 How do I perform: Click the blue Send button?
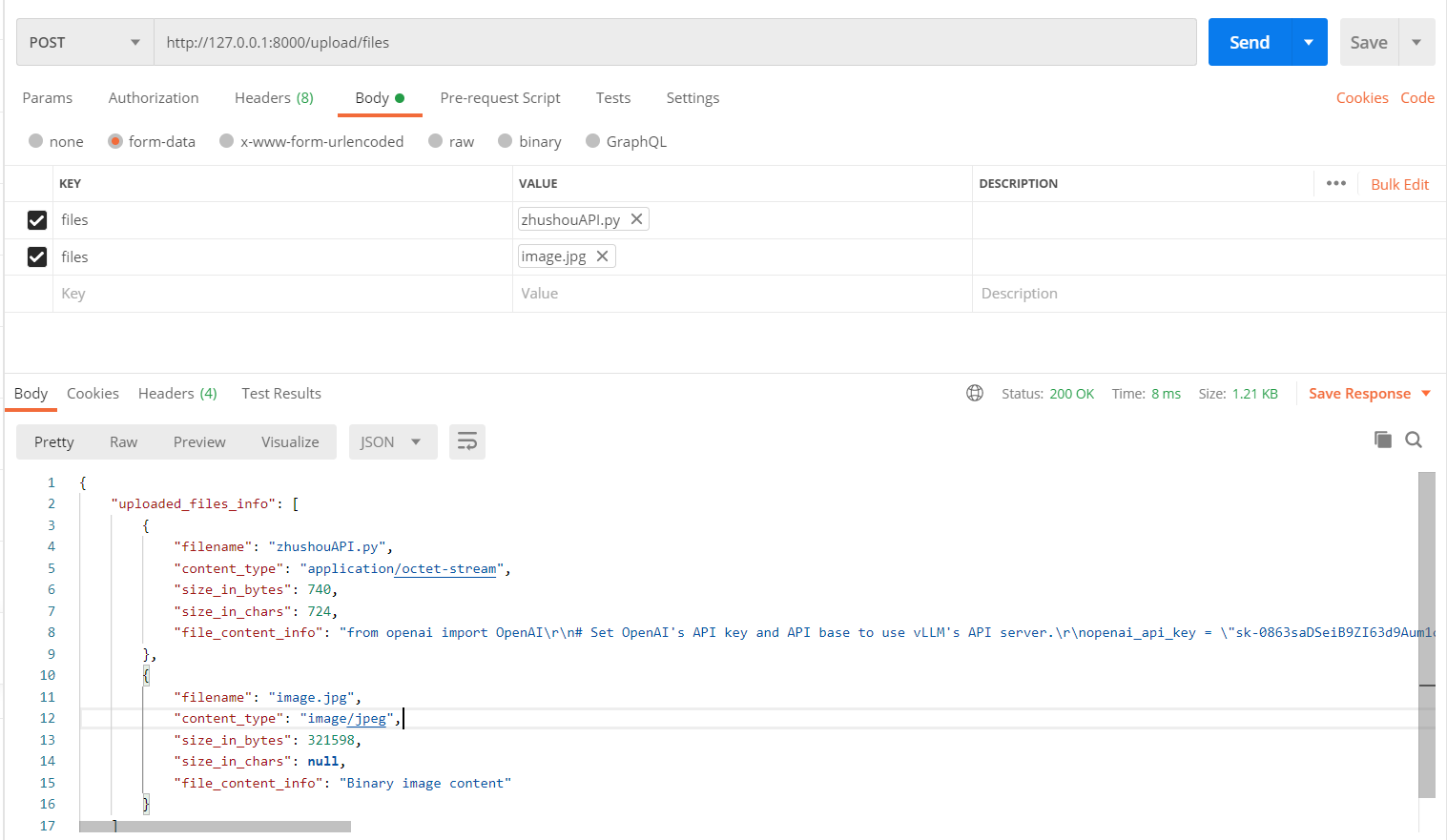(x=1250, y=42)
